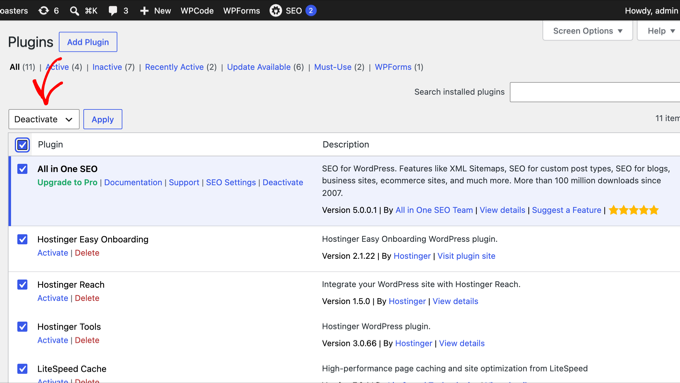Open Hostinger author link in Hostinger Tools row
This screenshot has width=680, height=383.
(x=414, y=343)
